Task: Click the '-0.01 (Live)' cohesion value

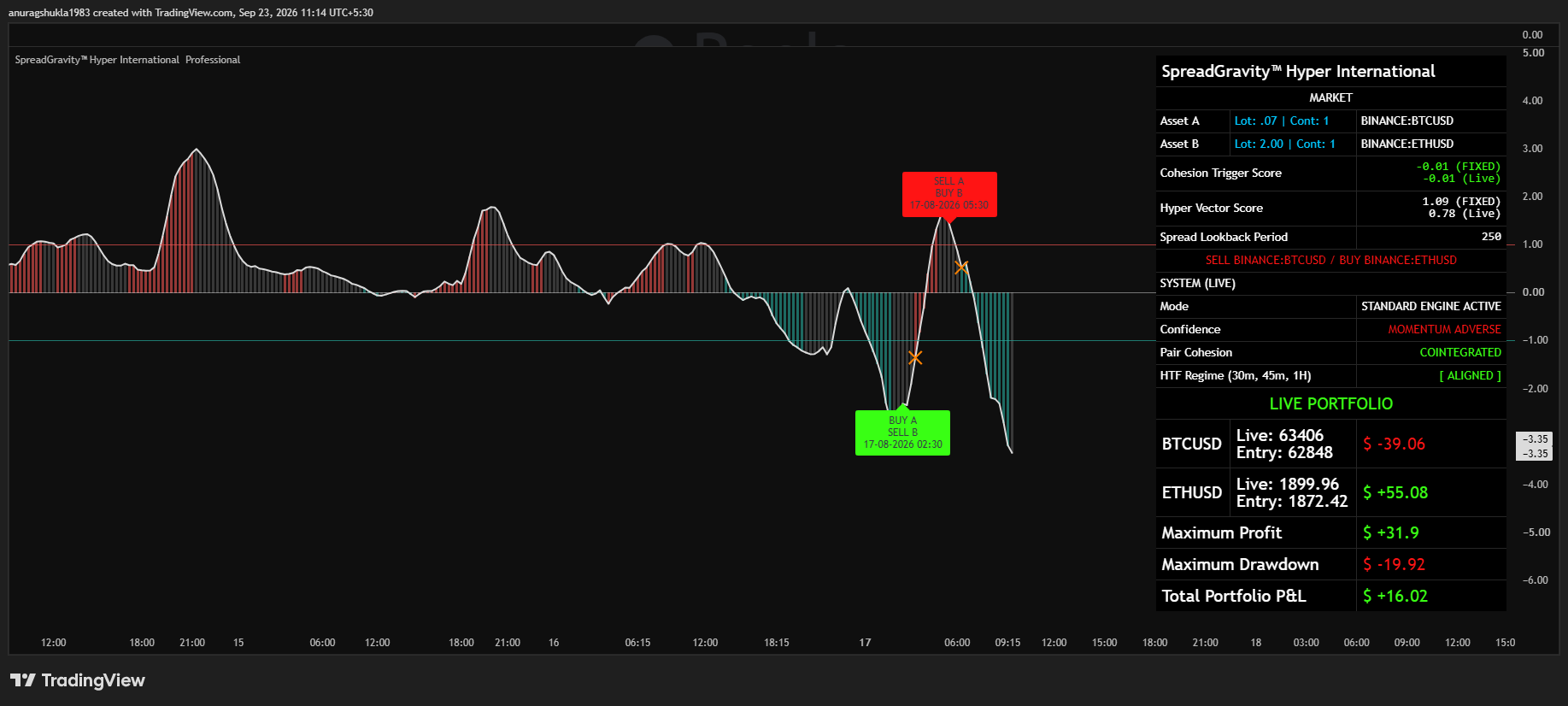Action: point(1461,179)
